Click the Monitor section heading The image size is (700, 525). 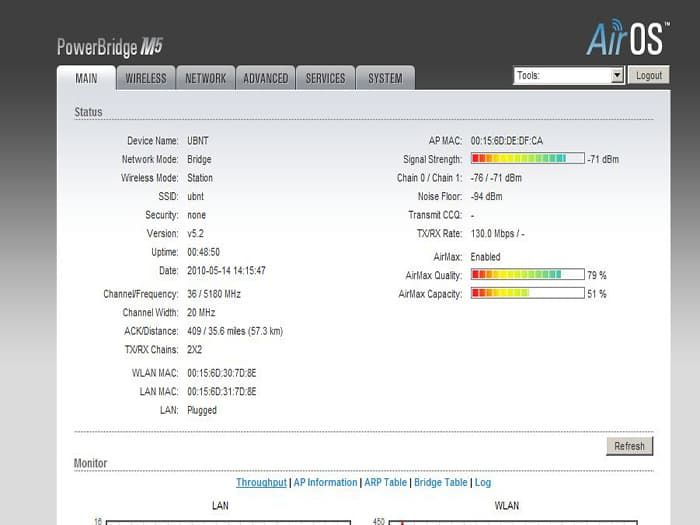[91, 463]
